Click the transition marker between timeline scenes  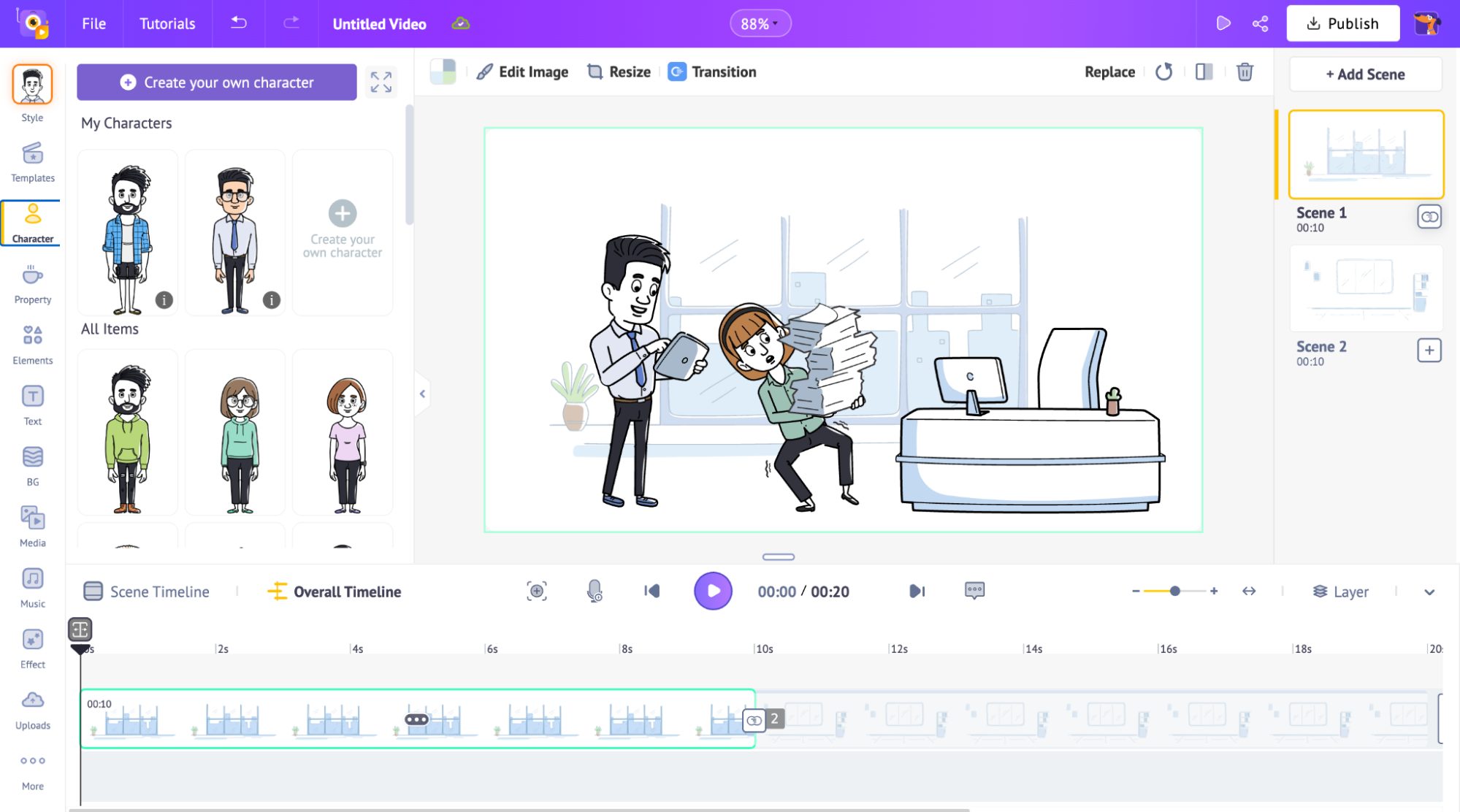754,721
